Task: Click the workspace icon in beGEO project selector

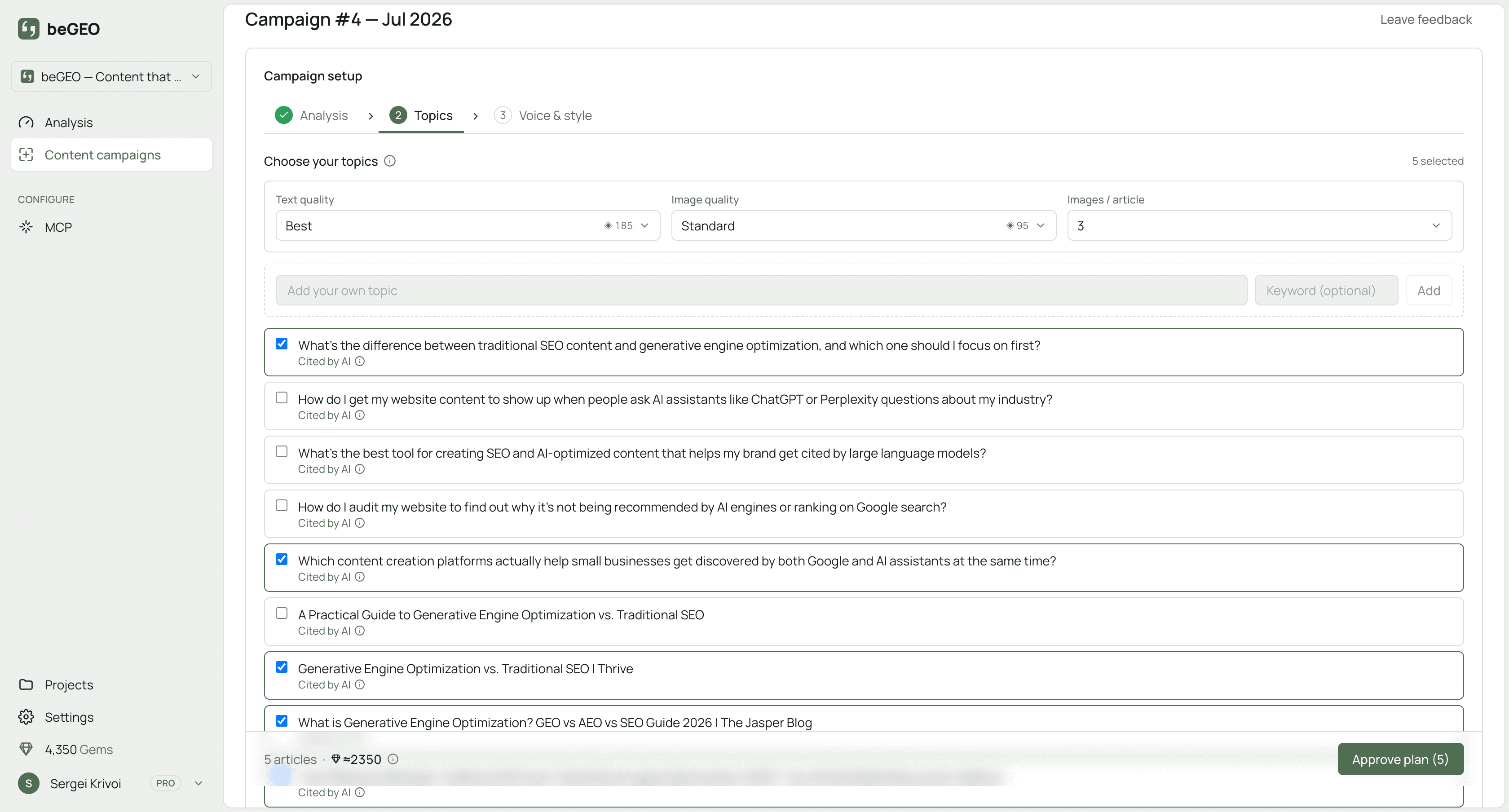Action: click(27, 77)
